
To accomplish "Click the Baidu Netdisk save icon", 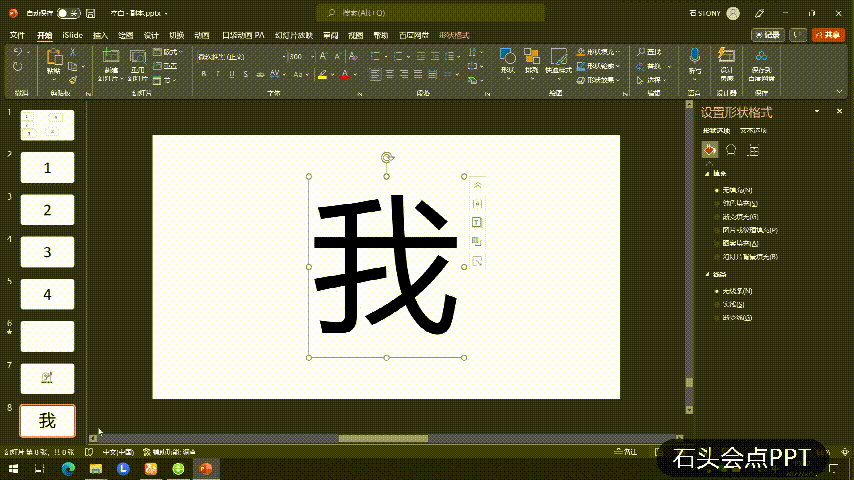I will click(761, 56).
